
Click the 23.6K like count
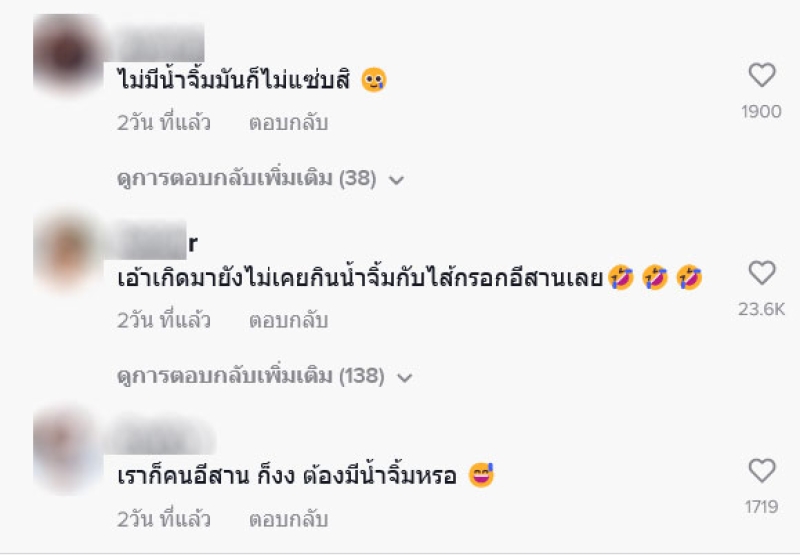pos(762,309)
